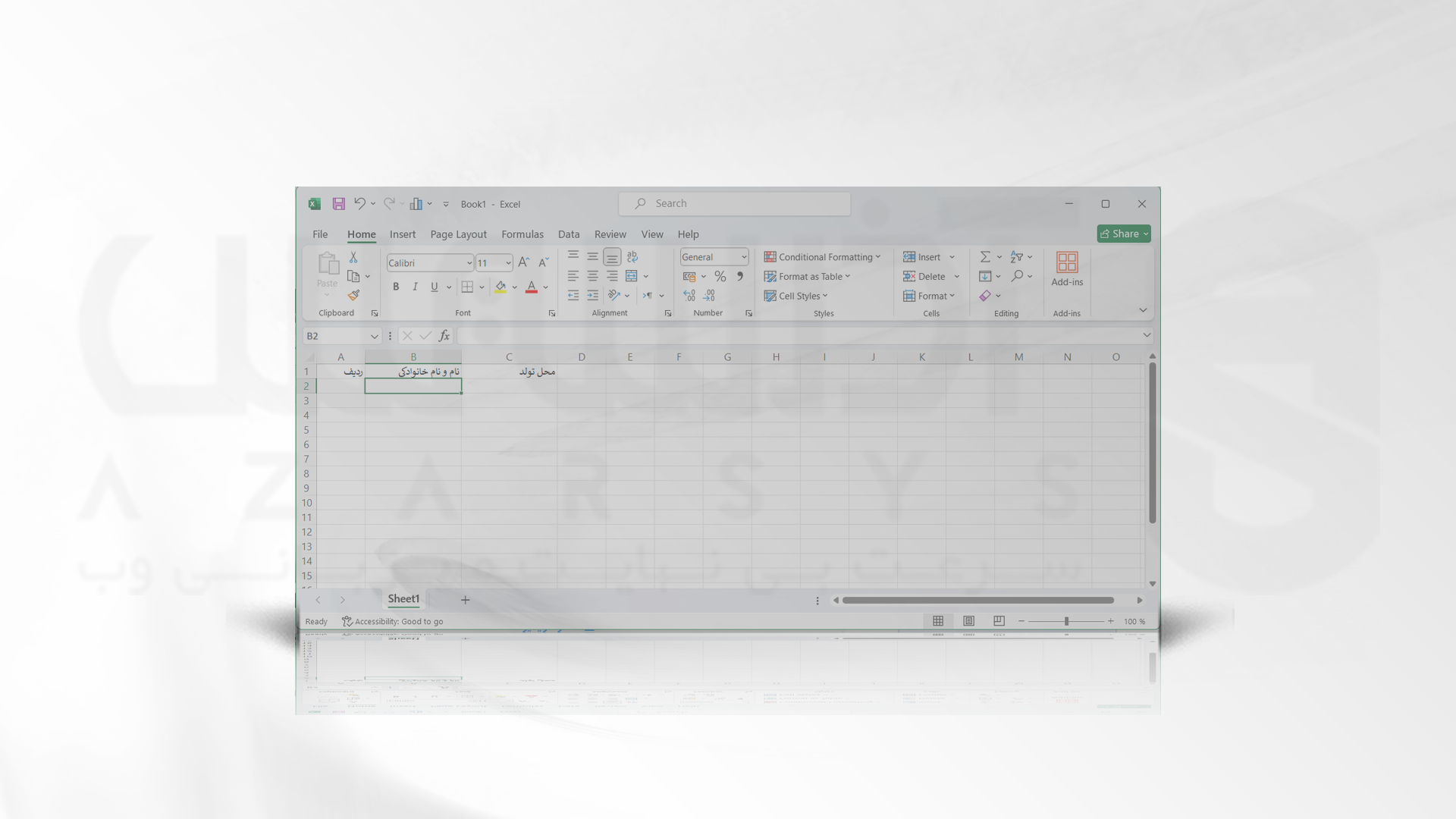
Task: Click the Clear eraser icon
Action: click(985, 296)
